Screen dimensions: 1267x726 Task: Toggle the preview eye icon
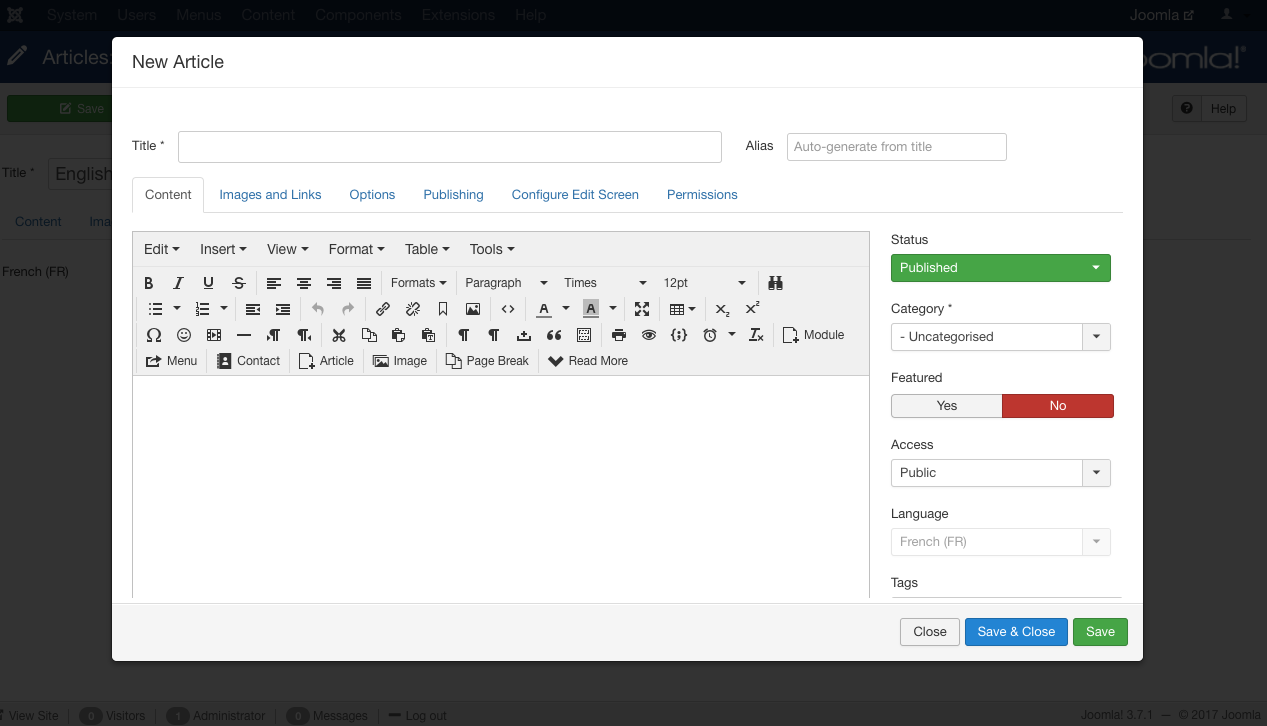click(649, 335)
